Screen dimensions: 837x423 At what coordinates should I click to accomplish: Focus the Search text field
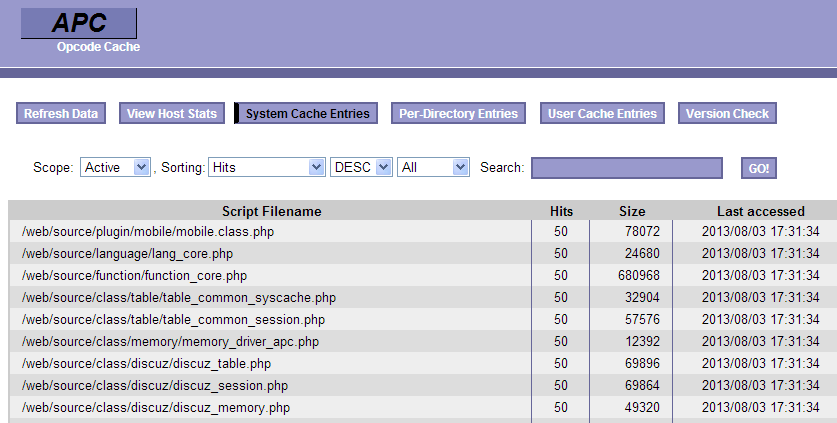[x=626, y=168]
